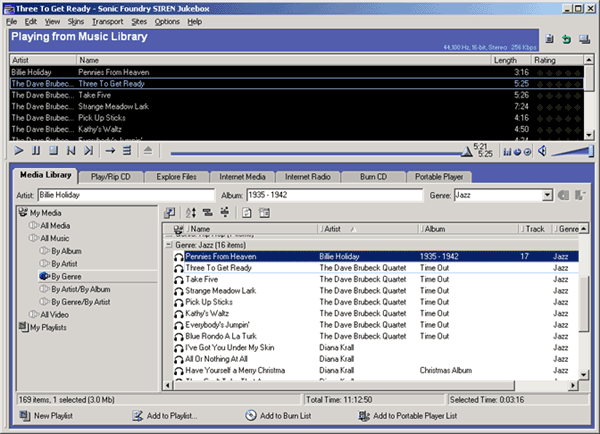This screenshot has height=434, width=600.
Task: Open the View menu
Action: [52, 22]
